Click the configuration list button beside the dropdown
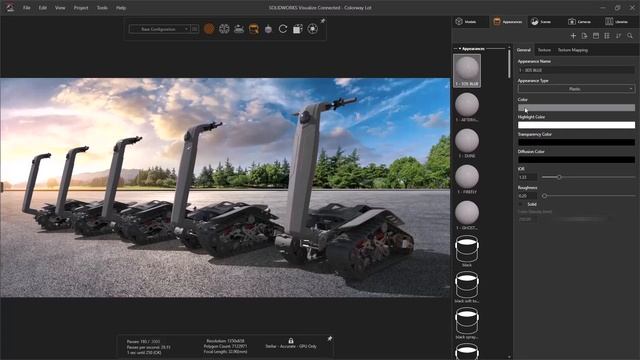The height and width of the screenshot is (360, 640). (x=195, y=29)
